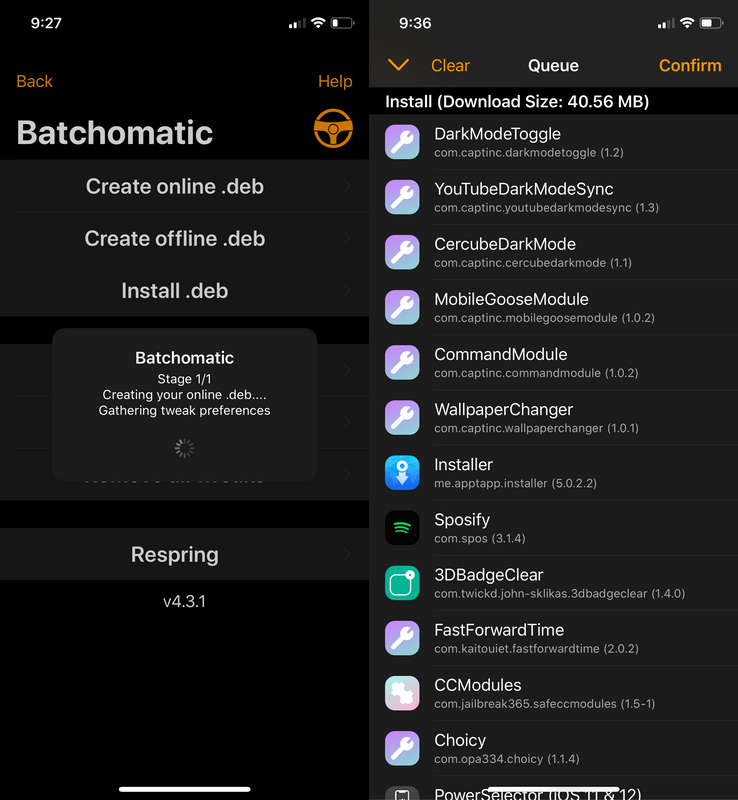Tap the Sposify green logo icon
738x800 pixels.
coord(402,528)
